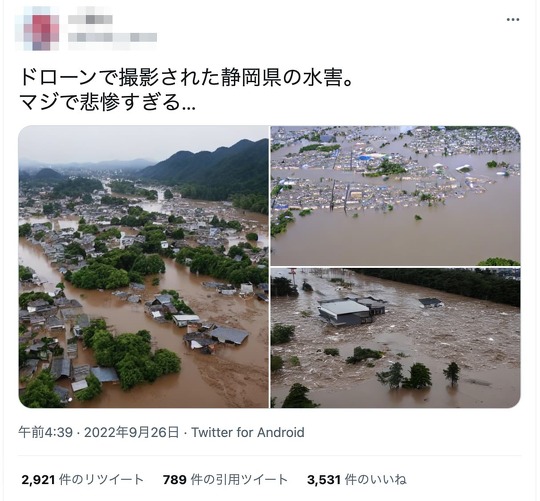Click the 2022年9月26日 date link
Screen dimensions: 540x501
(132, 432)
